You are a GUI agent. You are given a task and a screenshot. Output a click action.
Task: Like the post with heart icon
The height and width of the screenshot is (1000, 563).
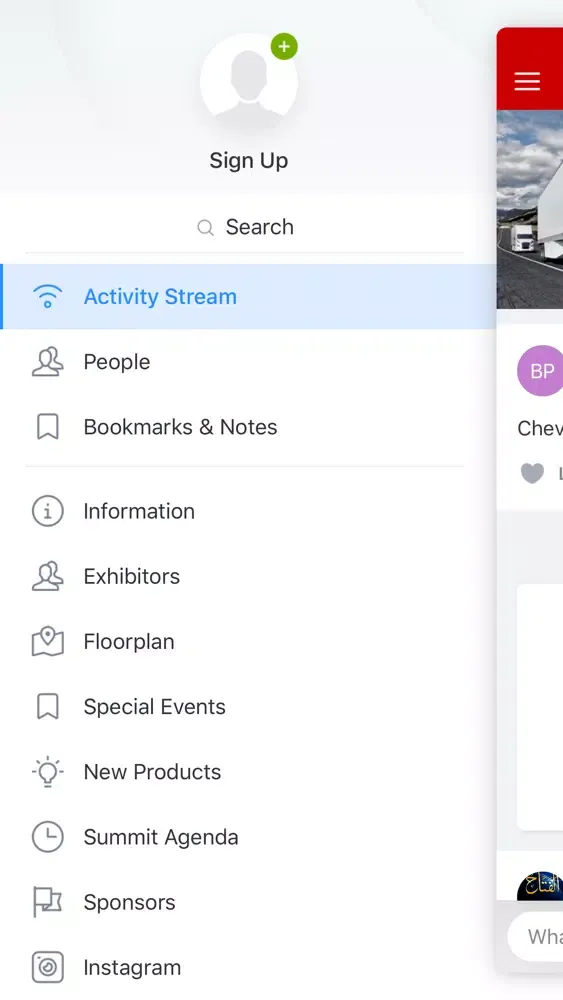coord(532,473)
